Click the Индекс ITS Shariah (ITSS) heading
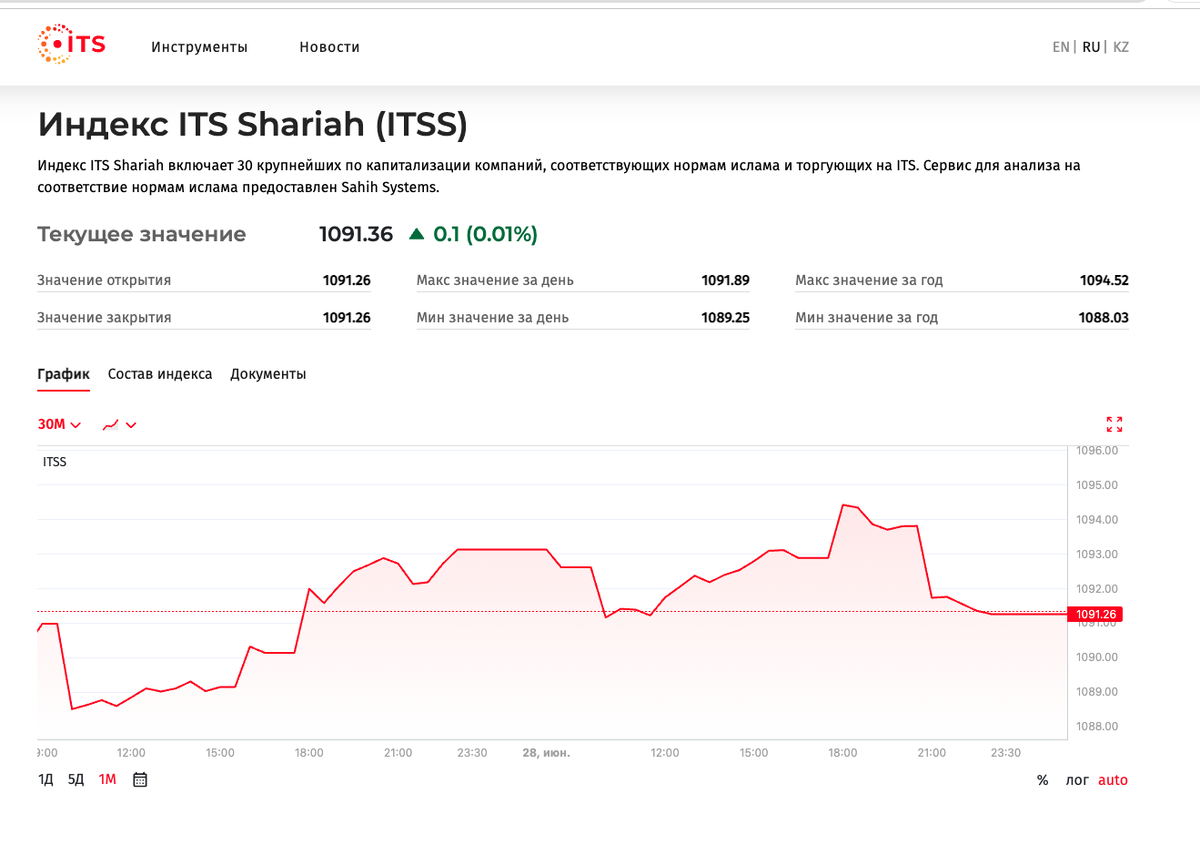 tap(253, 124)
